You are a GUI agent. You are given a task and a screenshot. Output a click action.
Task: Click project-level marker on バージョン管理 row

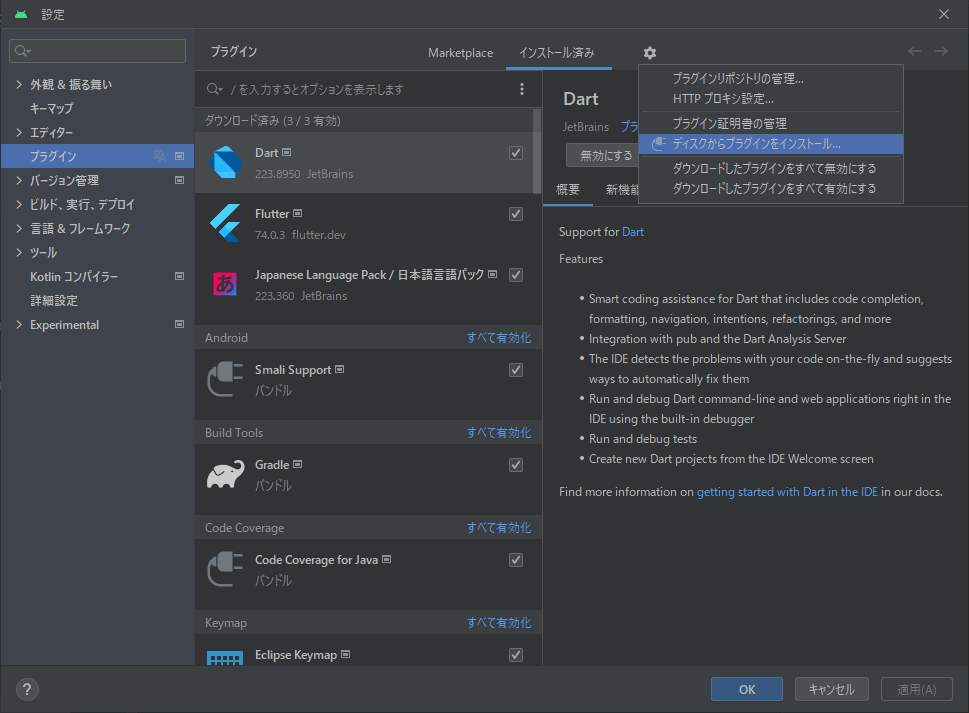(x=179, y=180)
